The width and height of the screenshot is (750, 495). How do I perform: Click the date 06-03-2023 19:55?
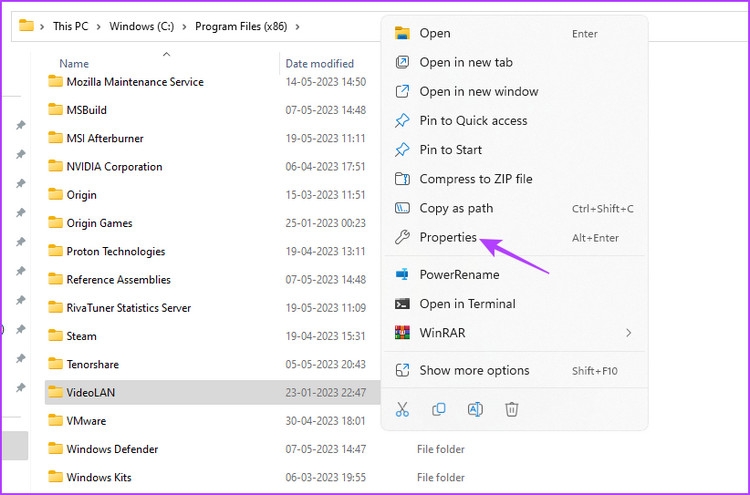[x=325, y=477]
